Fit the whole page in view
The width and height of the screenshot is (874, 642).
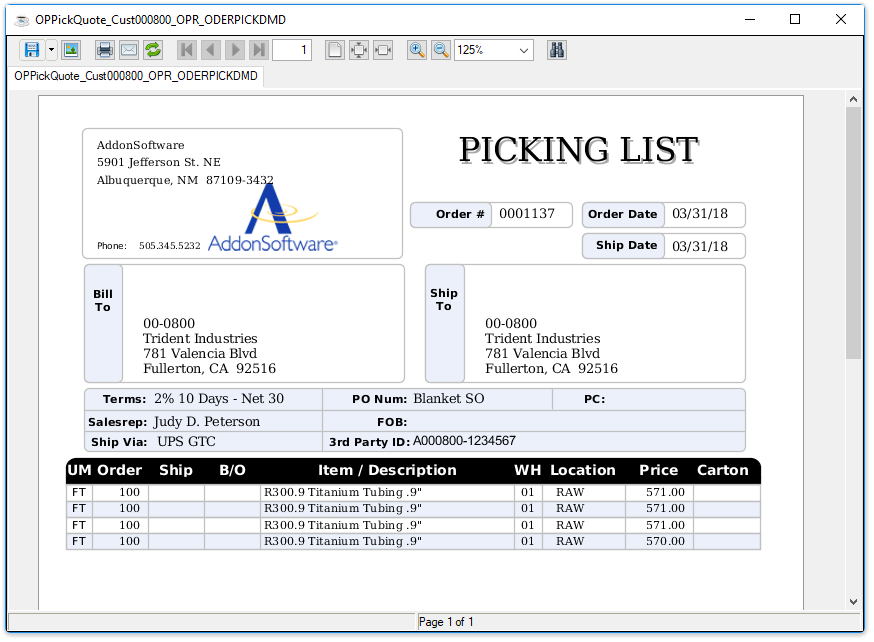pos(359,50)
